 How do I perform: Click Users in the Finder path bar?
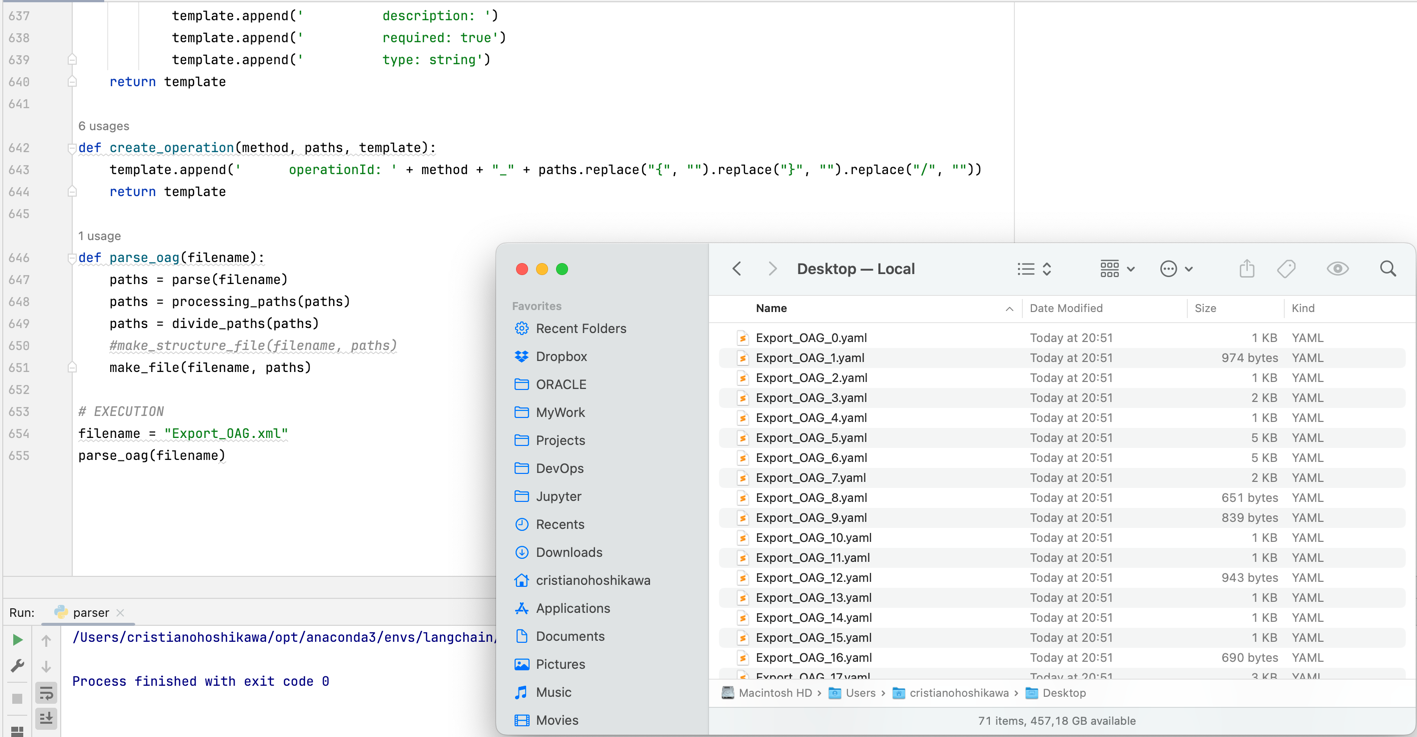859,693
